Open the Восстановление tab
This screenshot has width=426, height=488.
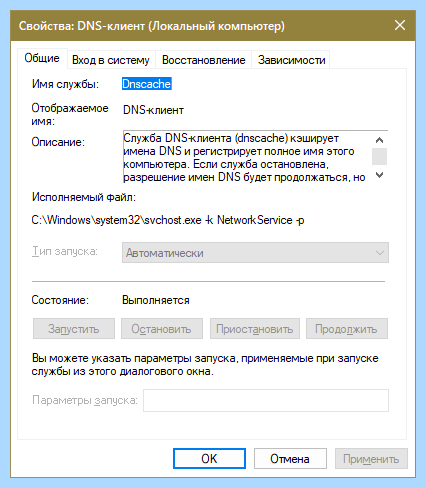(x=203, y=60)
